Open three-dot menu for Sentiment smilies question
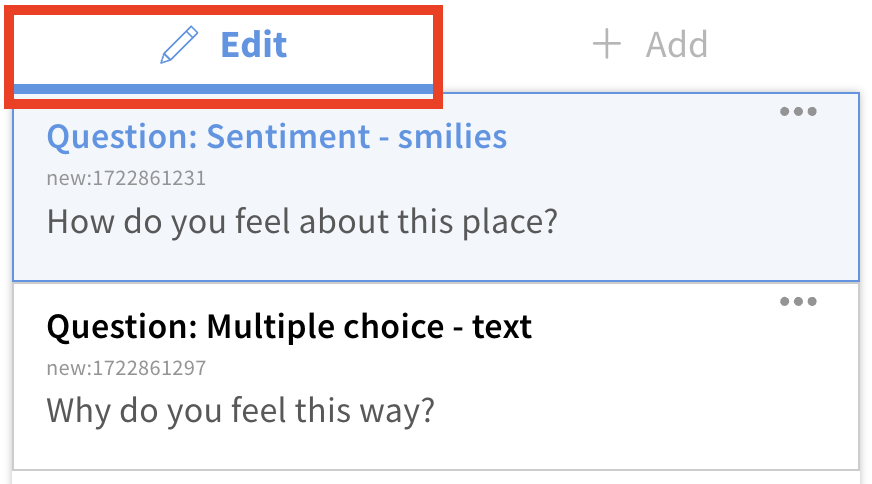This screenshot has width=872, height=484. [798, 112]
